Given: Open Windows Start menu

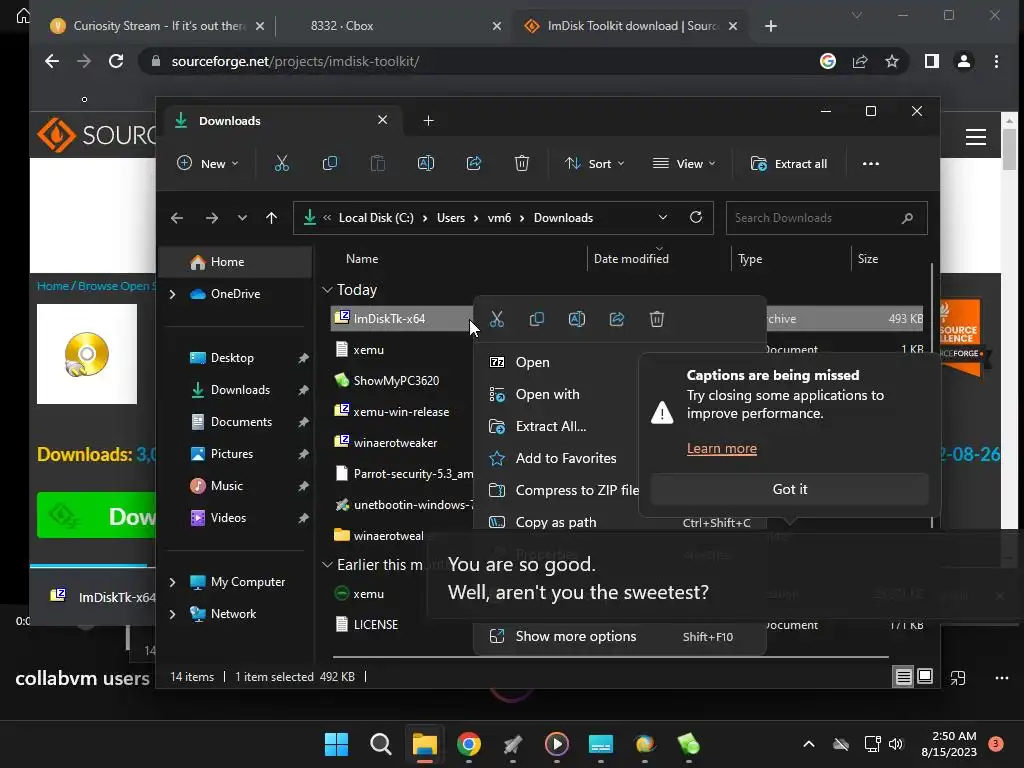Looking at the screenshot, I should (x=336, y=744).
